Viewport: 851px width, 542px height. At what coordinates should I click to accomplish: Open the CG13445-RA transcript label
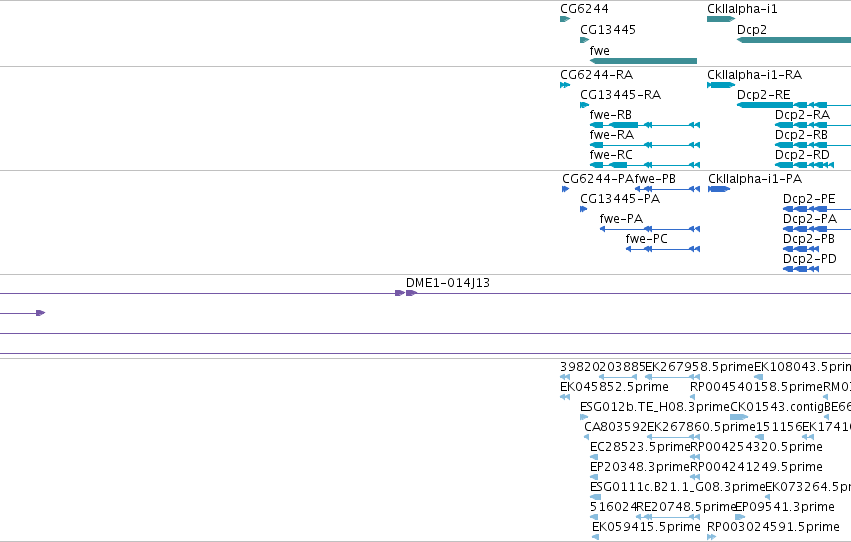click(620, 95)
